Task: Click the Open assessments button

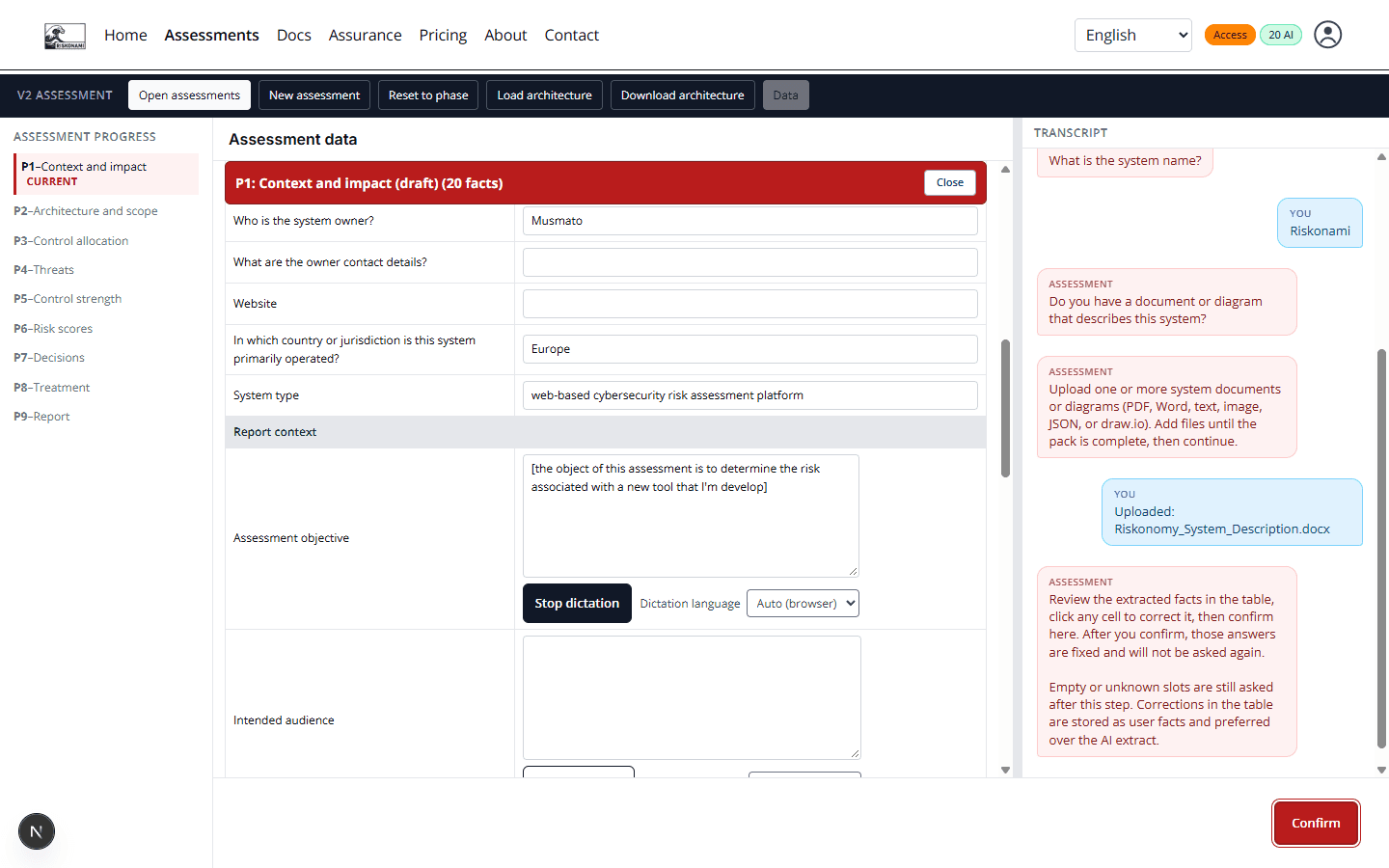Action: click(189, 95)
